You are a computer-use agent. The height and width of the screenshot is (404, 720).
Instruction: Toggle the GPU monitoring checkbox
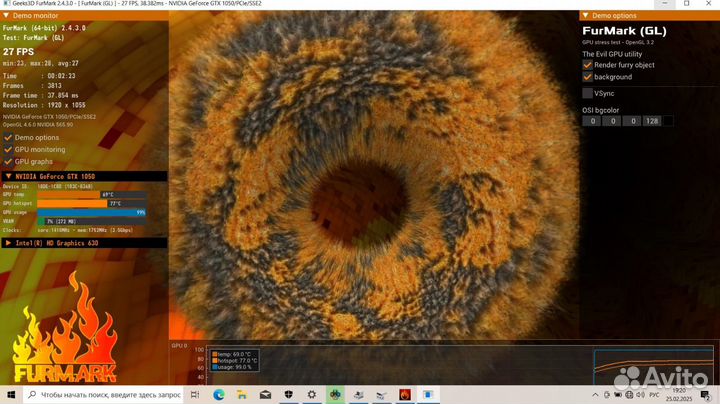click(8, 149)
